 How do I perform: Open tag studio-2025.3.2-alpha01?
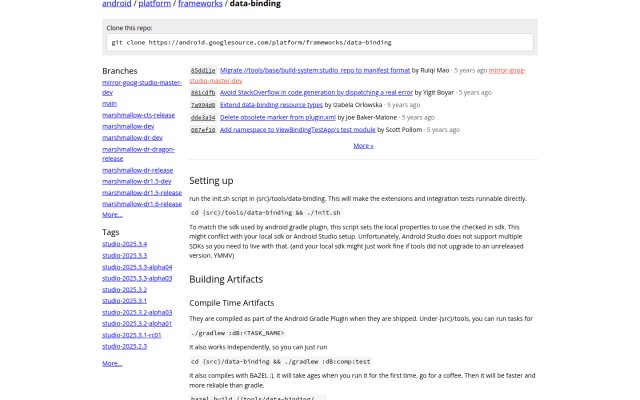(137, 324)
